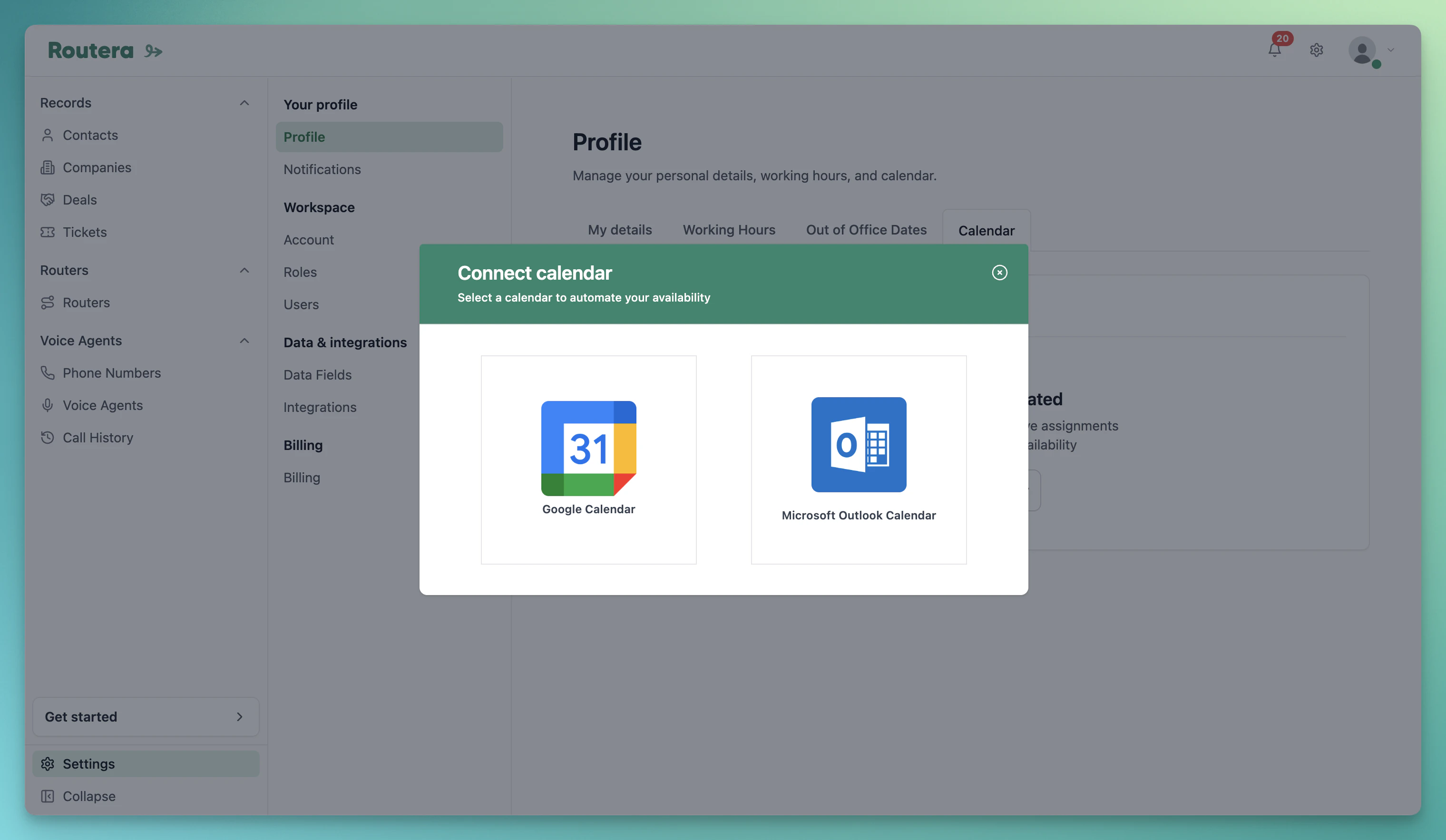Open Notifications settings
Screen dimensions: 1446x840
322,169
